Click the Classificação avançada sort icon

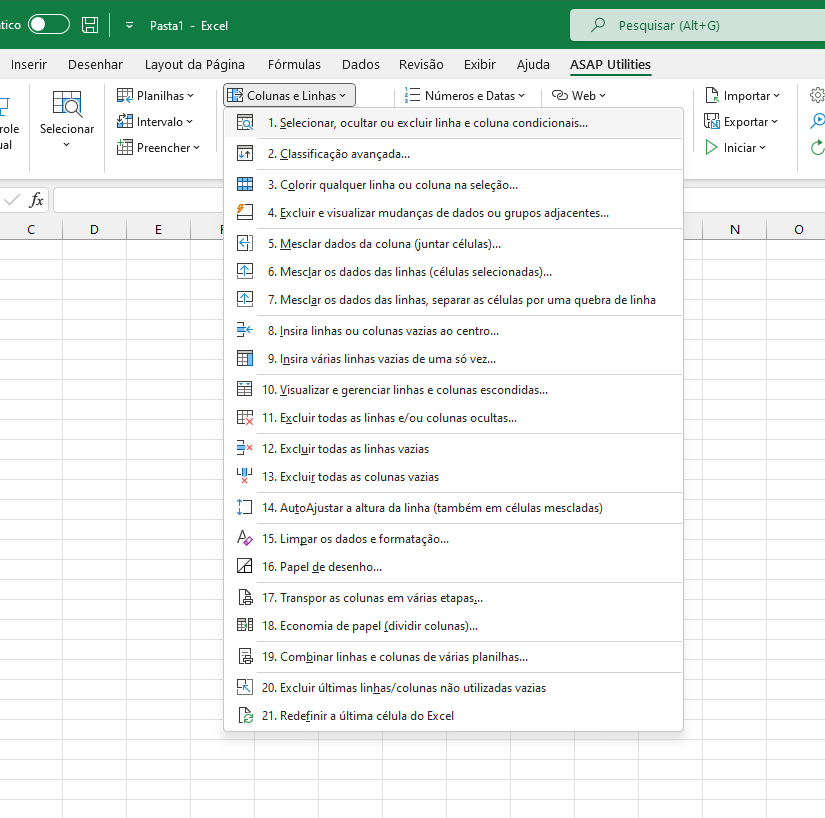coord(245,154)
